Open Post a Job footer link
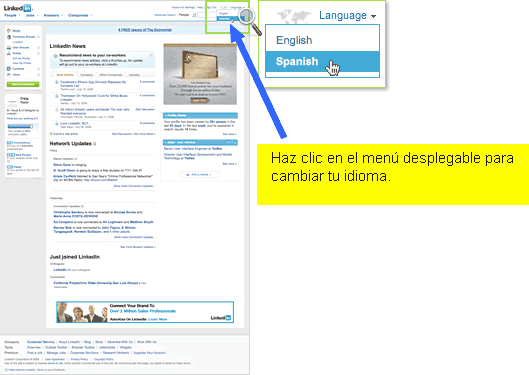Viewport: 529px width, 375px height. (x=35, y=353)
